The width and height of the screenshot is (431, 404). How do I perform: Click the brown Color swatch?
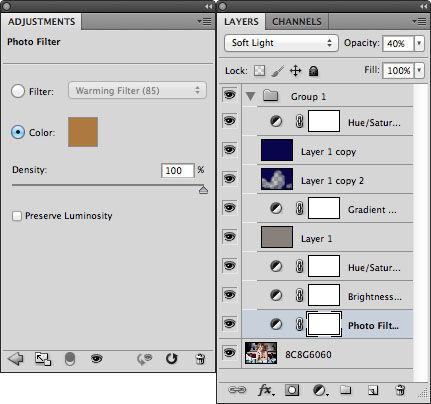tap(83, 132)
